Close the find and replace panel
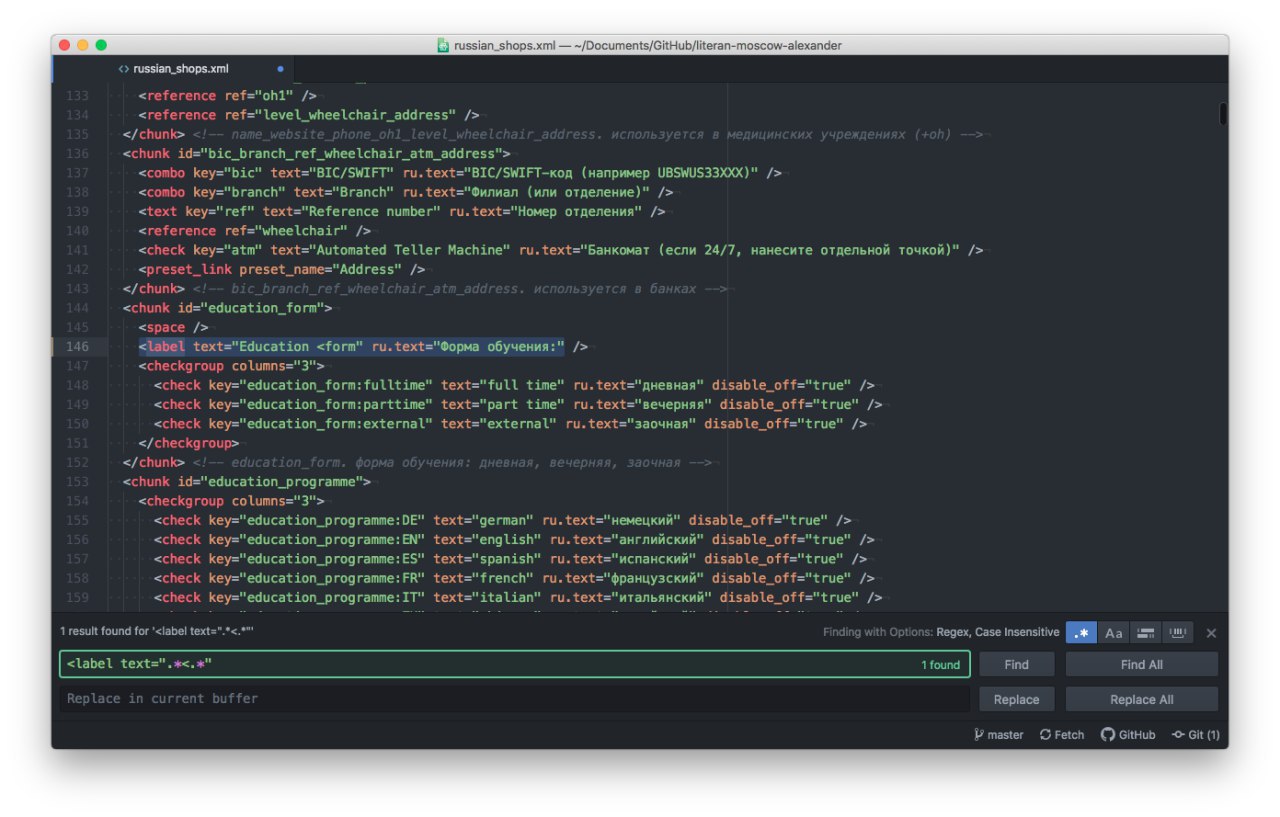Image resolution: width=1280 pixels, height=817 pixels. (1211, 633)
